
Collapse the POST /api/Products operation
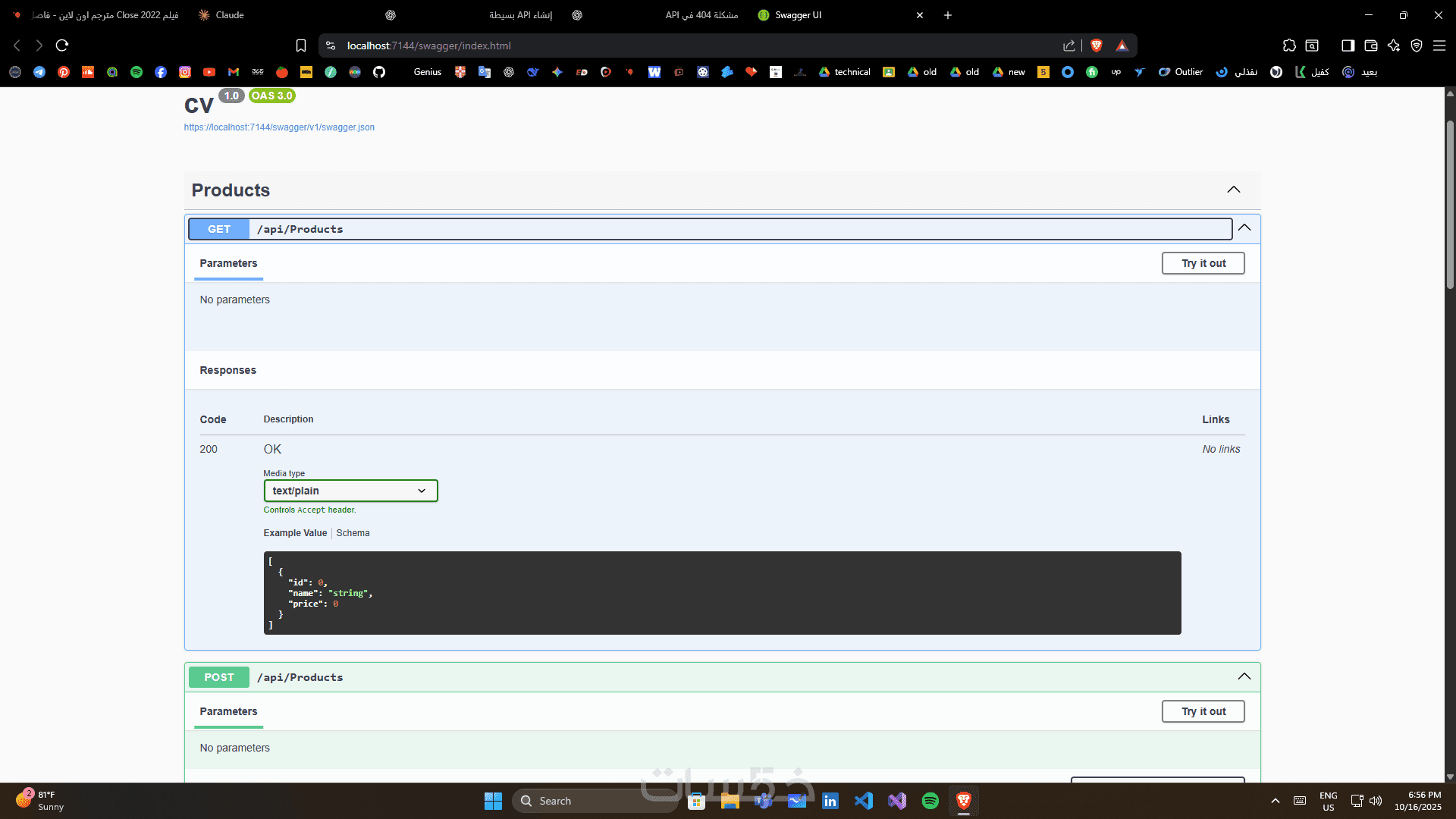1244,676
